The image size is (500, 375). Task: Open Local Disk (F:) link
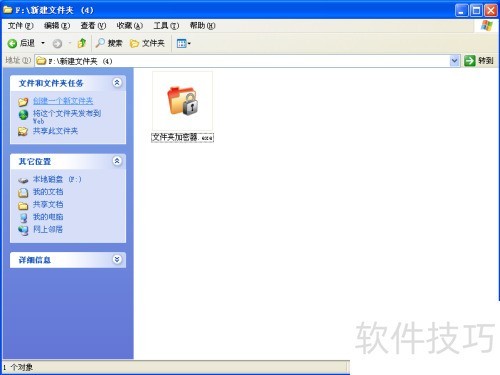point(57,179)
